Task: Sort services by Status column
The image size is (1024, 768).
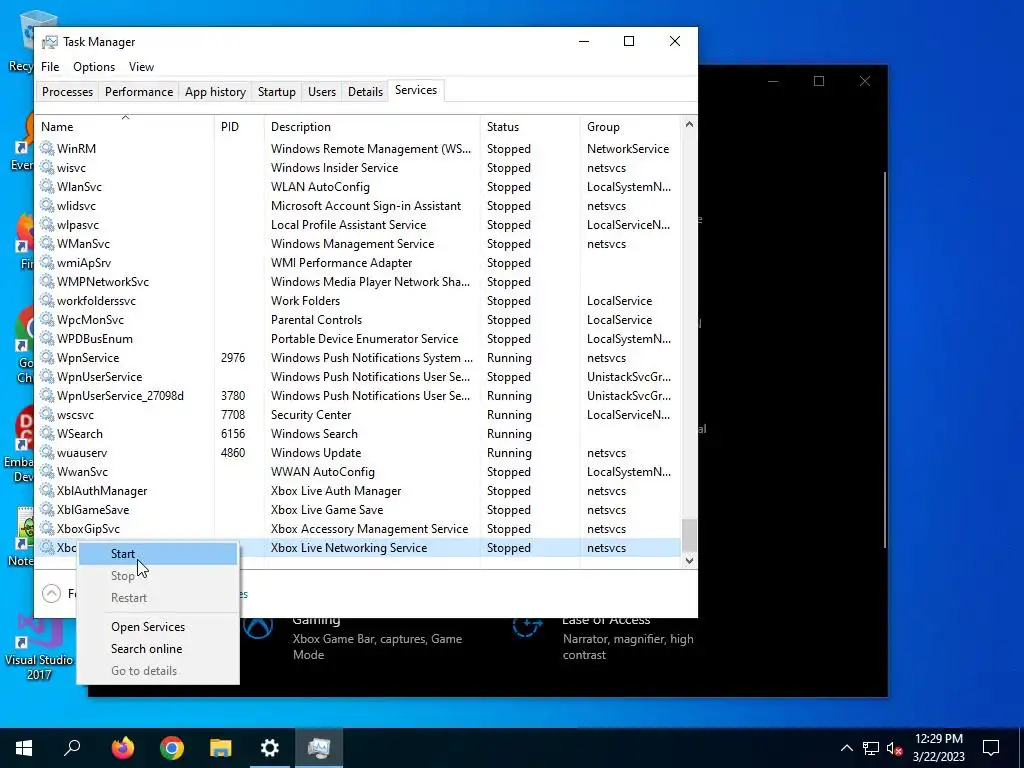Action: point(530,127)
